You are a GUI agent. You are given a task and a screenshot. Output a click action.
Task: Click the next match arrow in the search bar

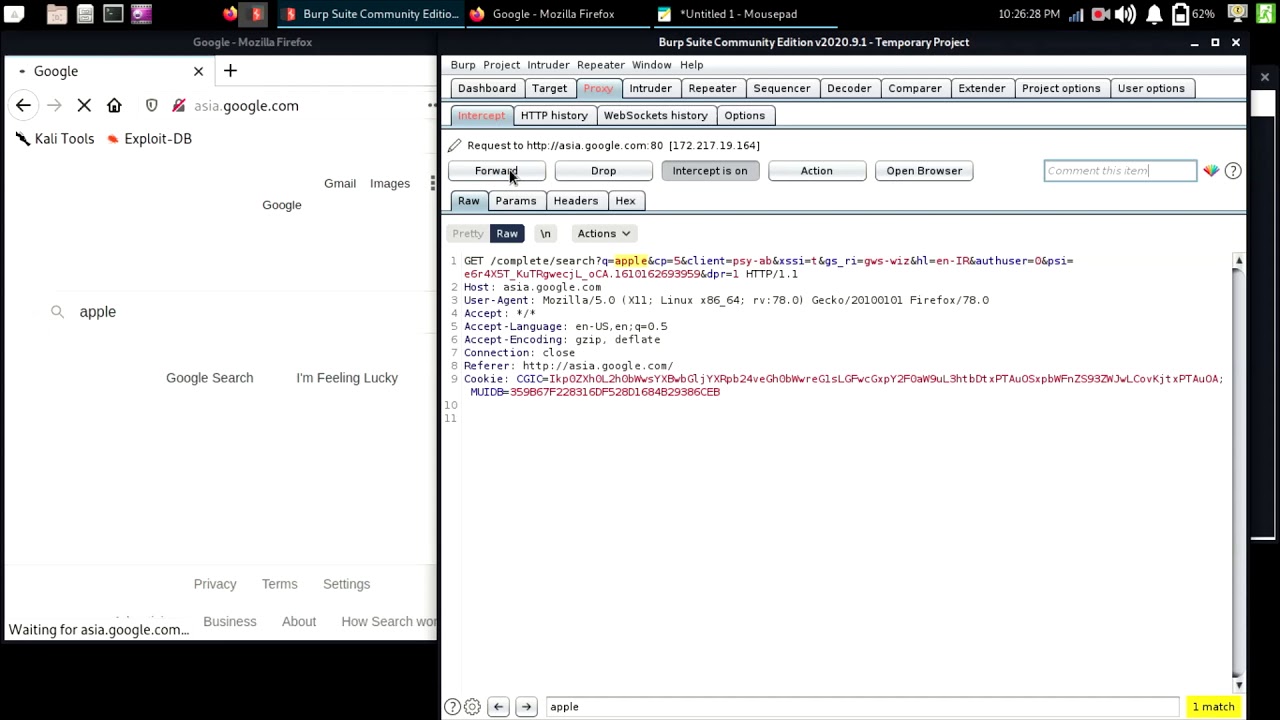[526, 707]
